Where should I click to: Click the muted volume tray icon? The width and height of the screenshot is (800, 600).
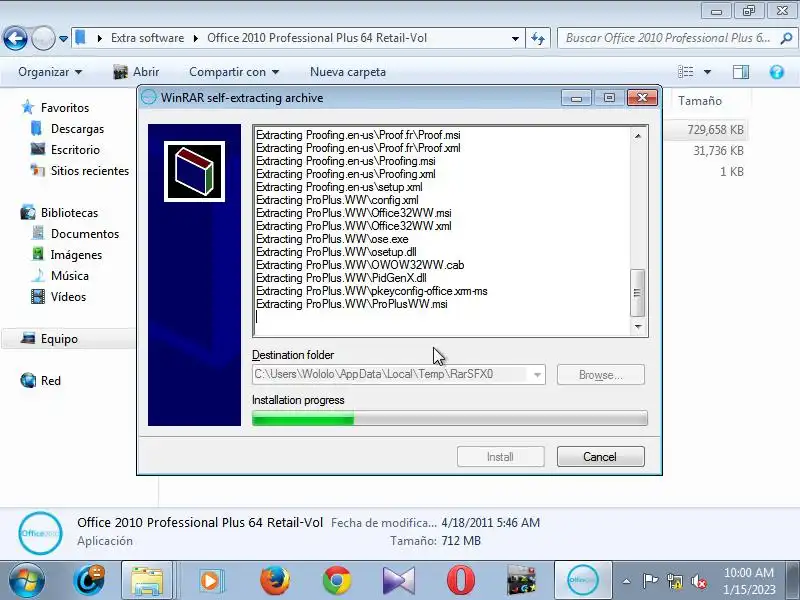(698, 581)
